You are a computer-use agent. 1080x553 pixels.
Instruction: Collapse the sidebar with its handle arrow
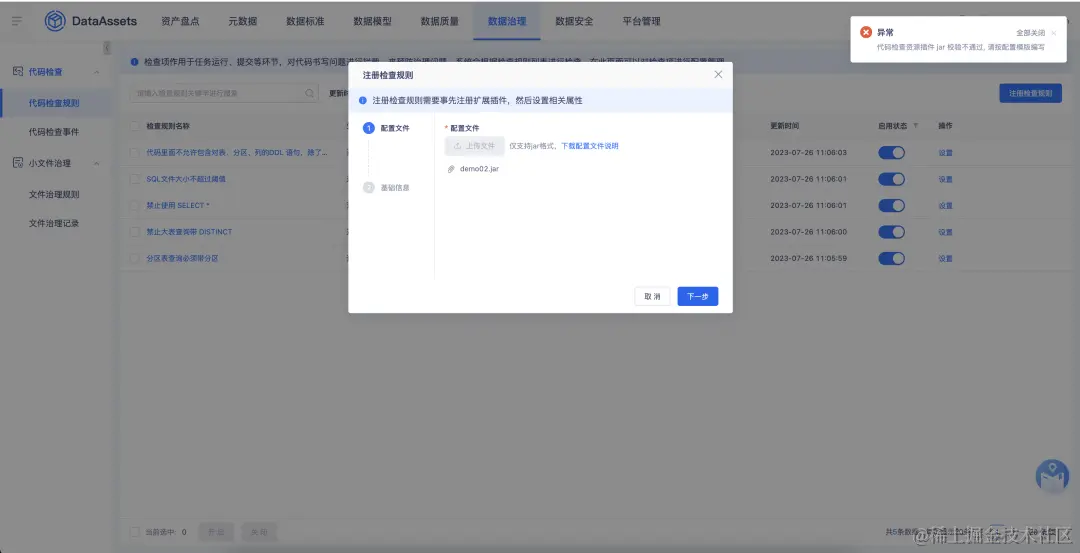(x=107, y=48)
